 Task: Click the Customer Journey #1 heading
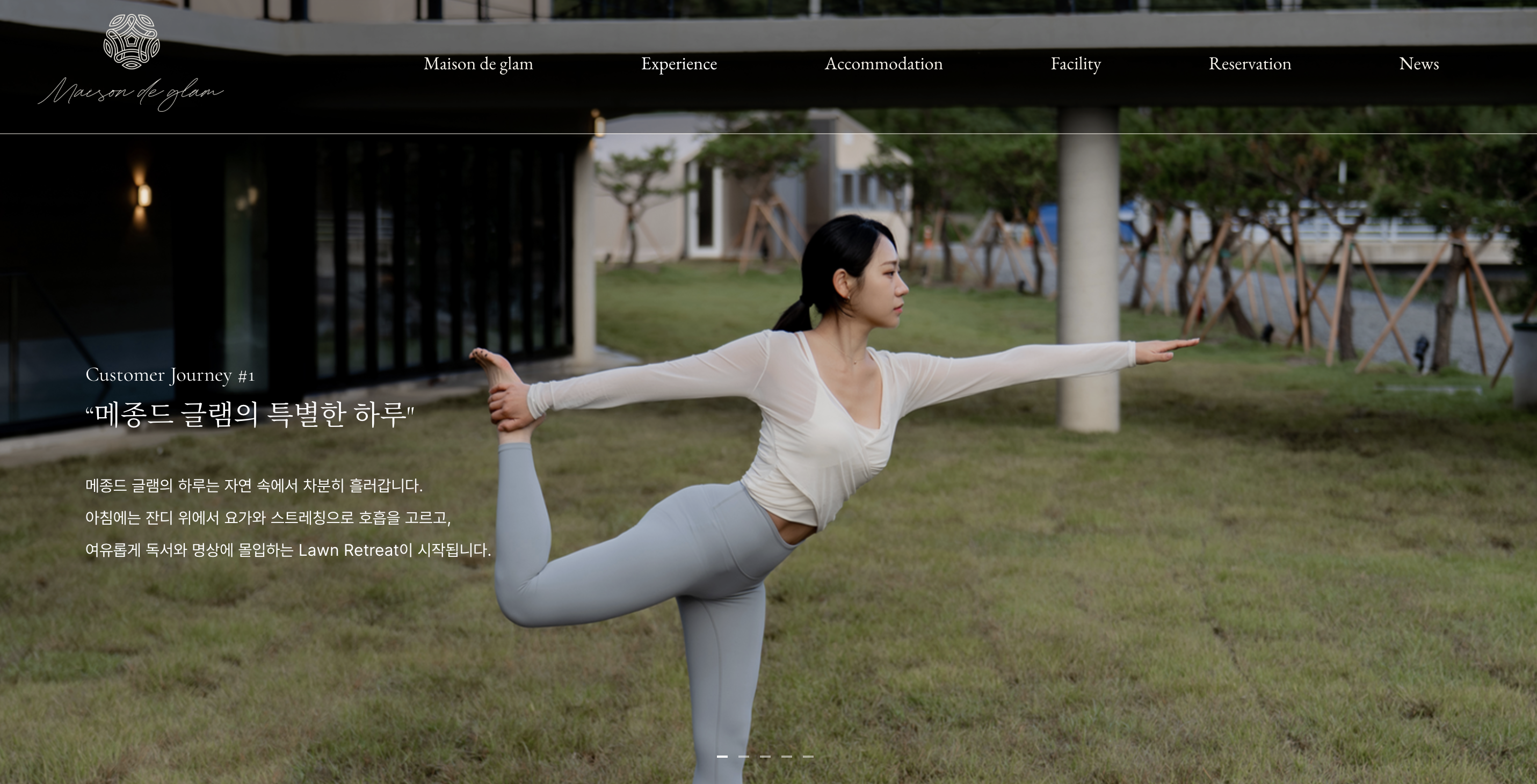pos(170,375)
